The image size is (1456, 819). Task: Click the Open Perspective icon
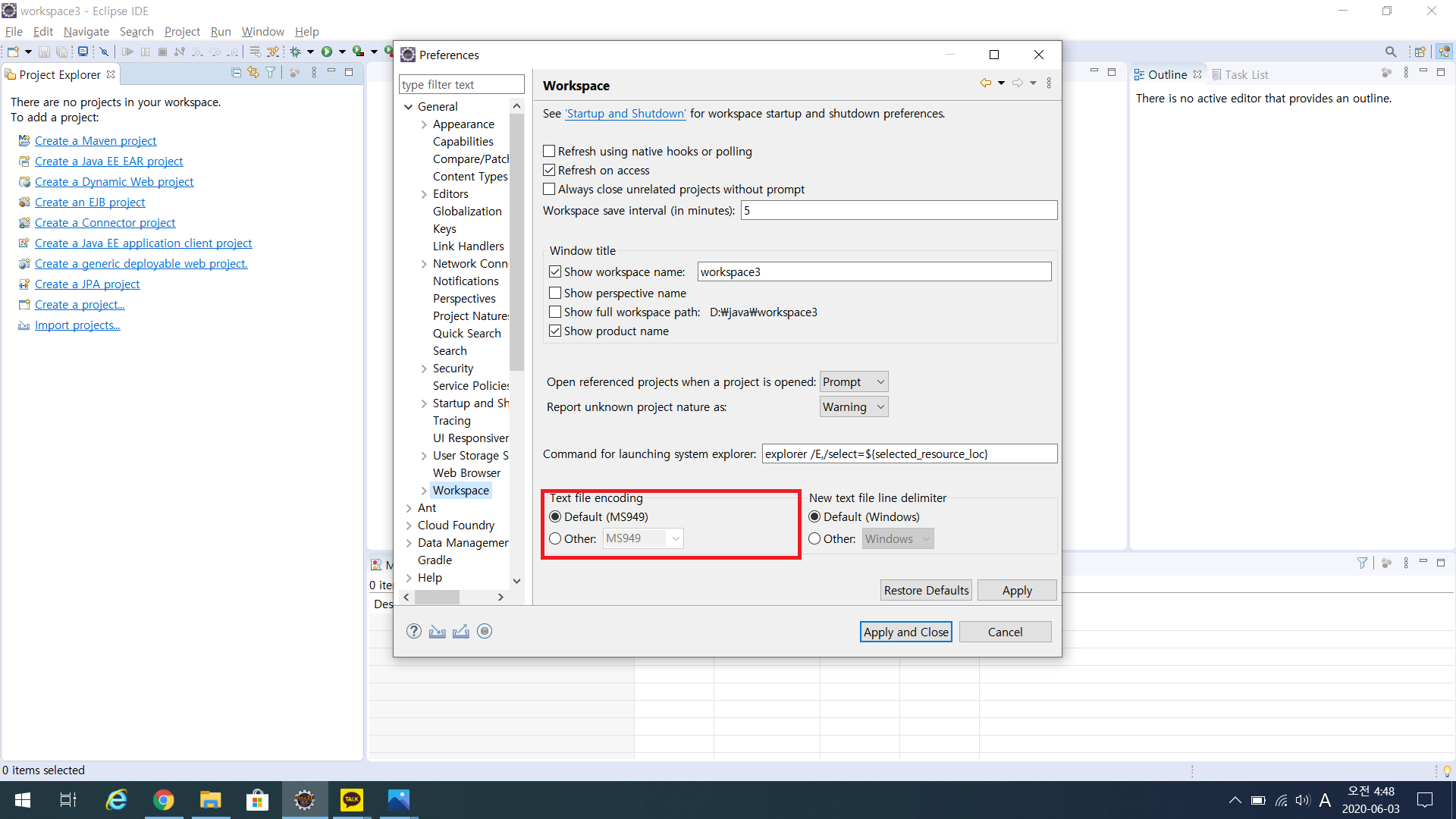1420,52
